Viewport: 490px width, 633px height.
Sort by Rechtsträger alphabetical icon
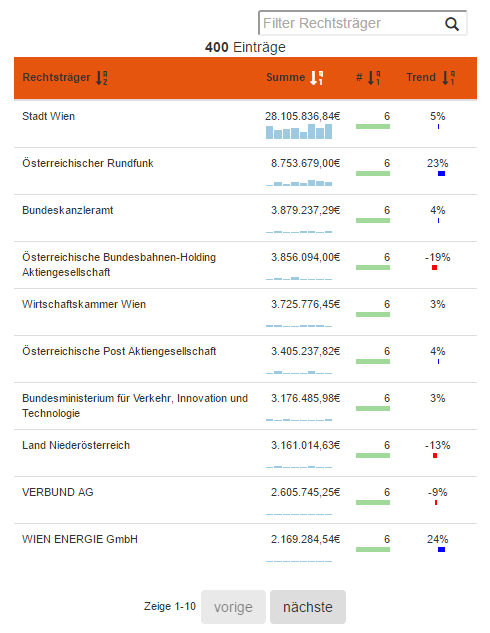point(102,78)
